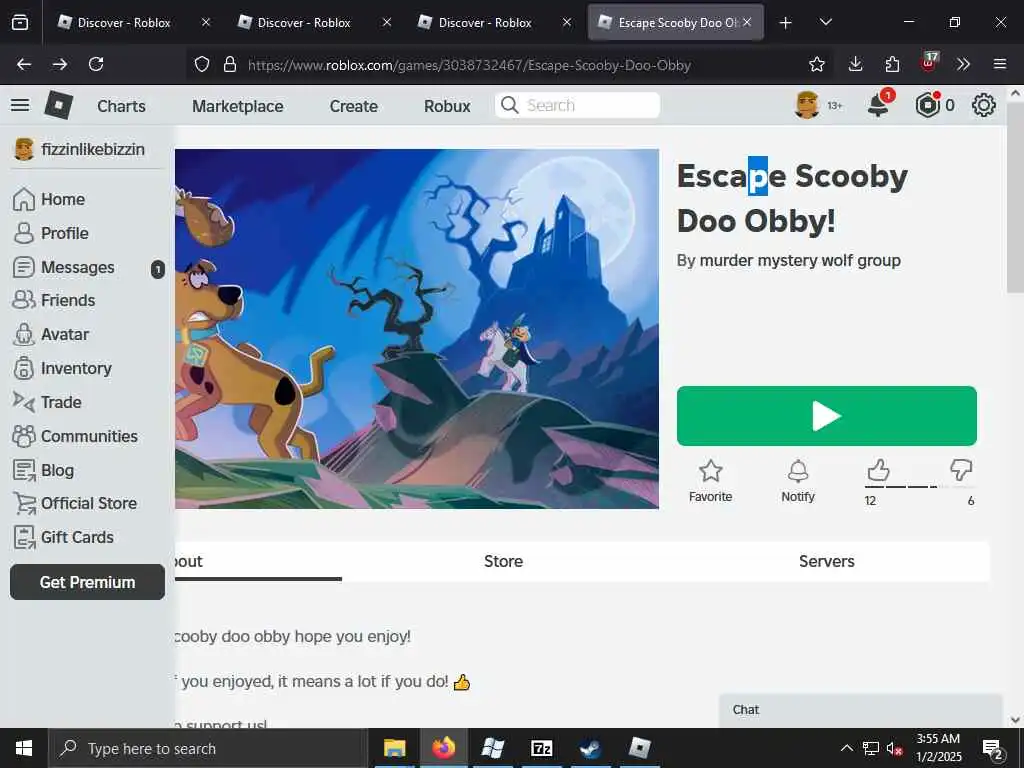This screenshot has height=768, width=1024.
Task: Go back to the previous page
Action: click(x=24, y=64)
